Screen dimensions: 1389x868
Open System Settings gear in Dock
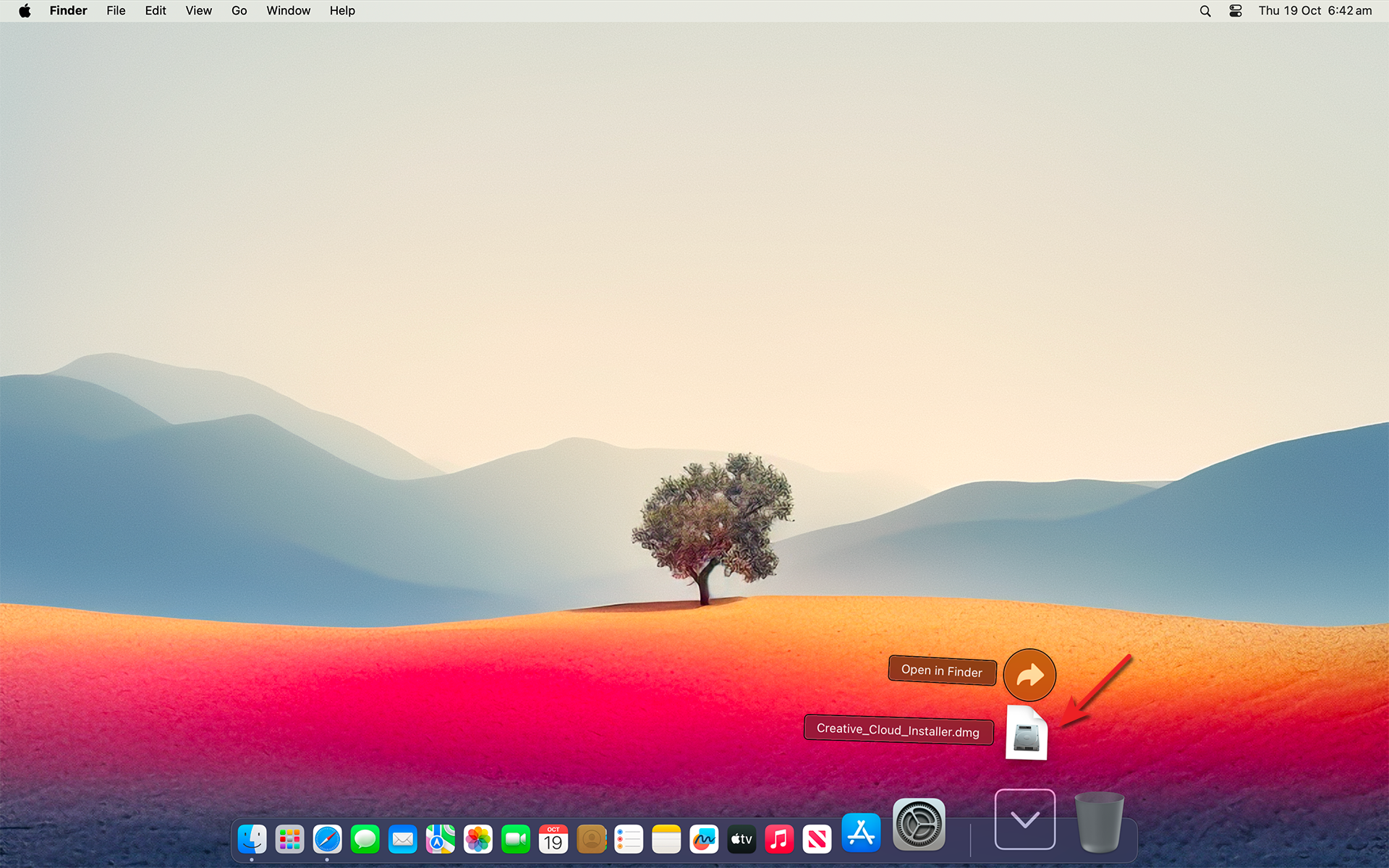pyautogui.click(x=919, y=824)
